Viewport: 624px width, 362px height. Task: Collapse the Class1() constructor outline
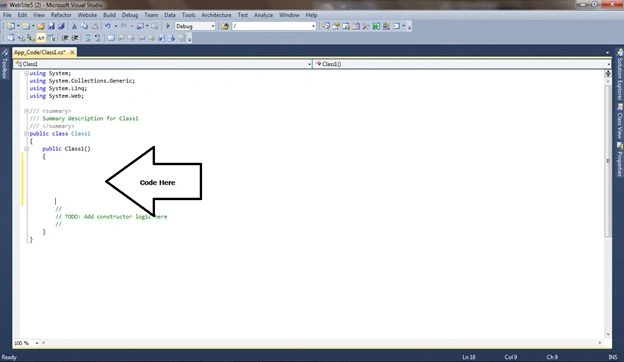coord(26,149)
